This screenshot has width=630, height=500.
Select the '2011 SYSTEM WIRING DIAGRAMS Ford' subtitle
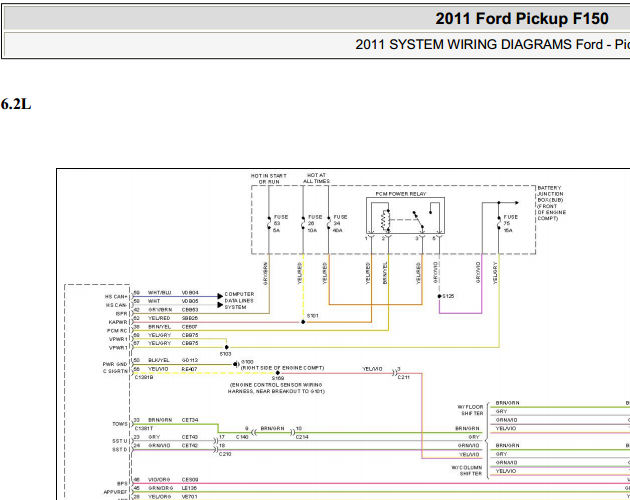coord(479,44)
